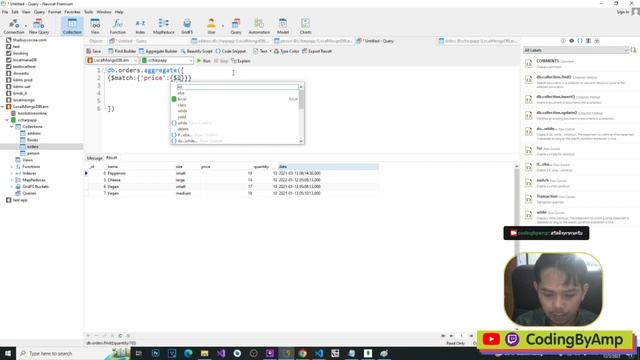Open the File menu
Viewport: 640px width, 360px height.
click(5, 12)
